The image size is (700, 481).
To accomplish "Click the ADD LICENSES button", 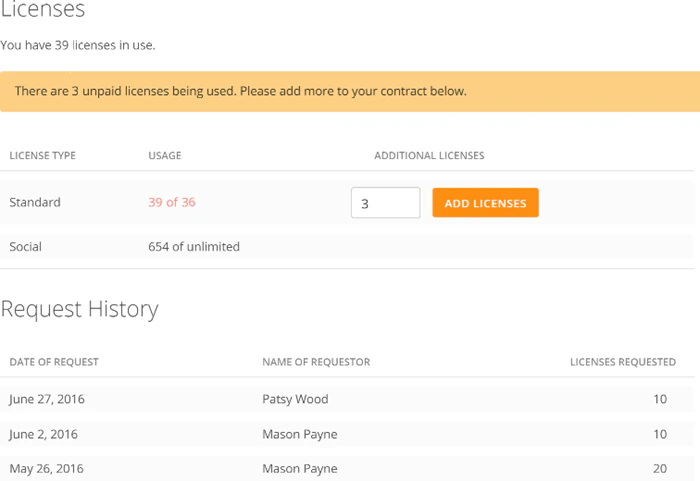I will click(x=485, y=203).
